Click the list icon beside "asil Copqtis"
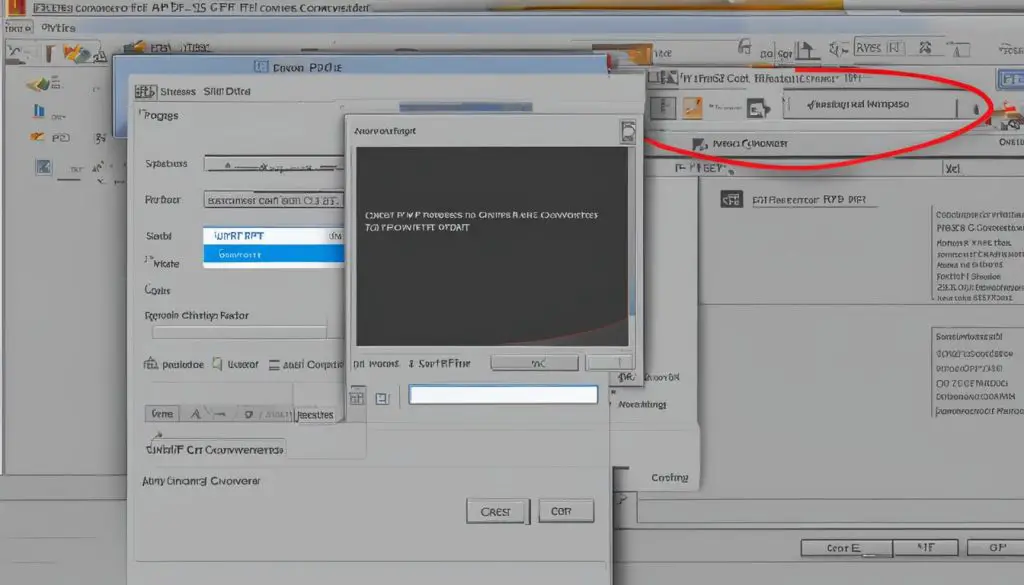 coord(274,365)
